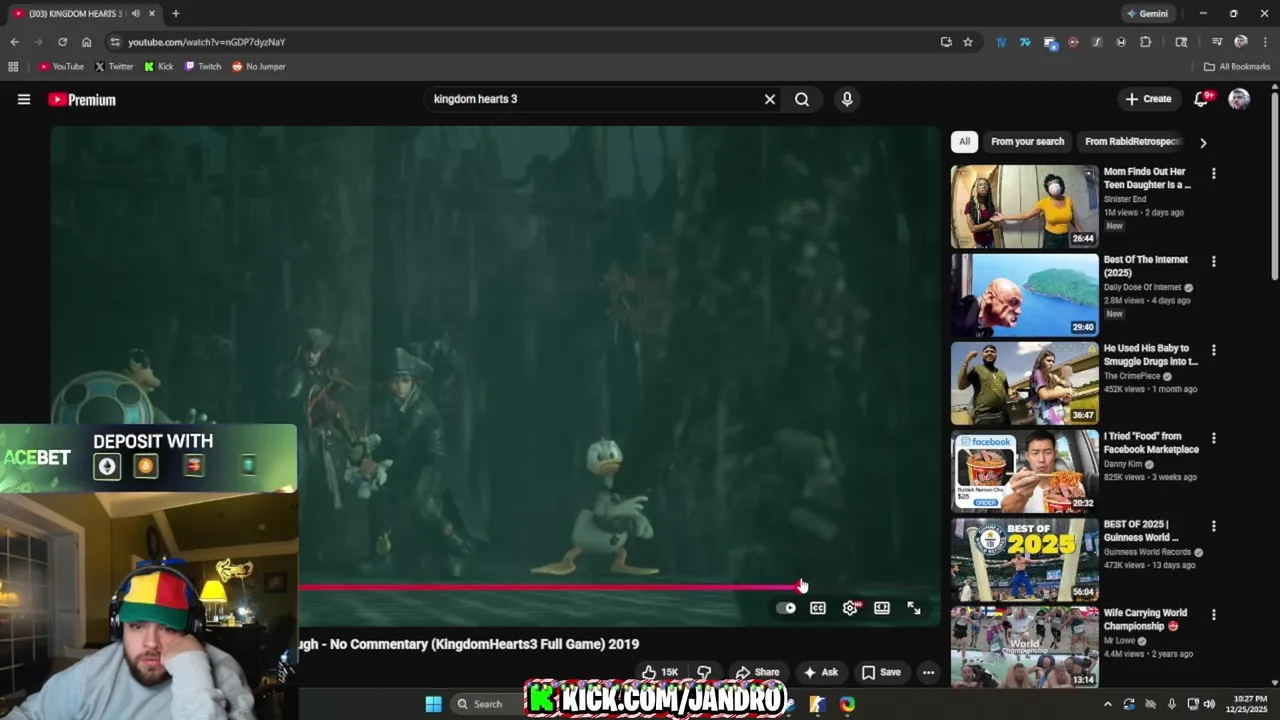The height and width of the screenshot is (720, 1280).
Task: Select the From your search chip
Action: [1027, 142]
